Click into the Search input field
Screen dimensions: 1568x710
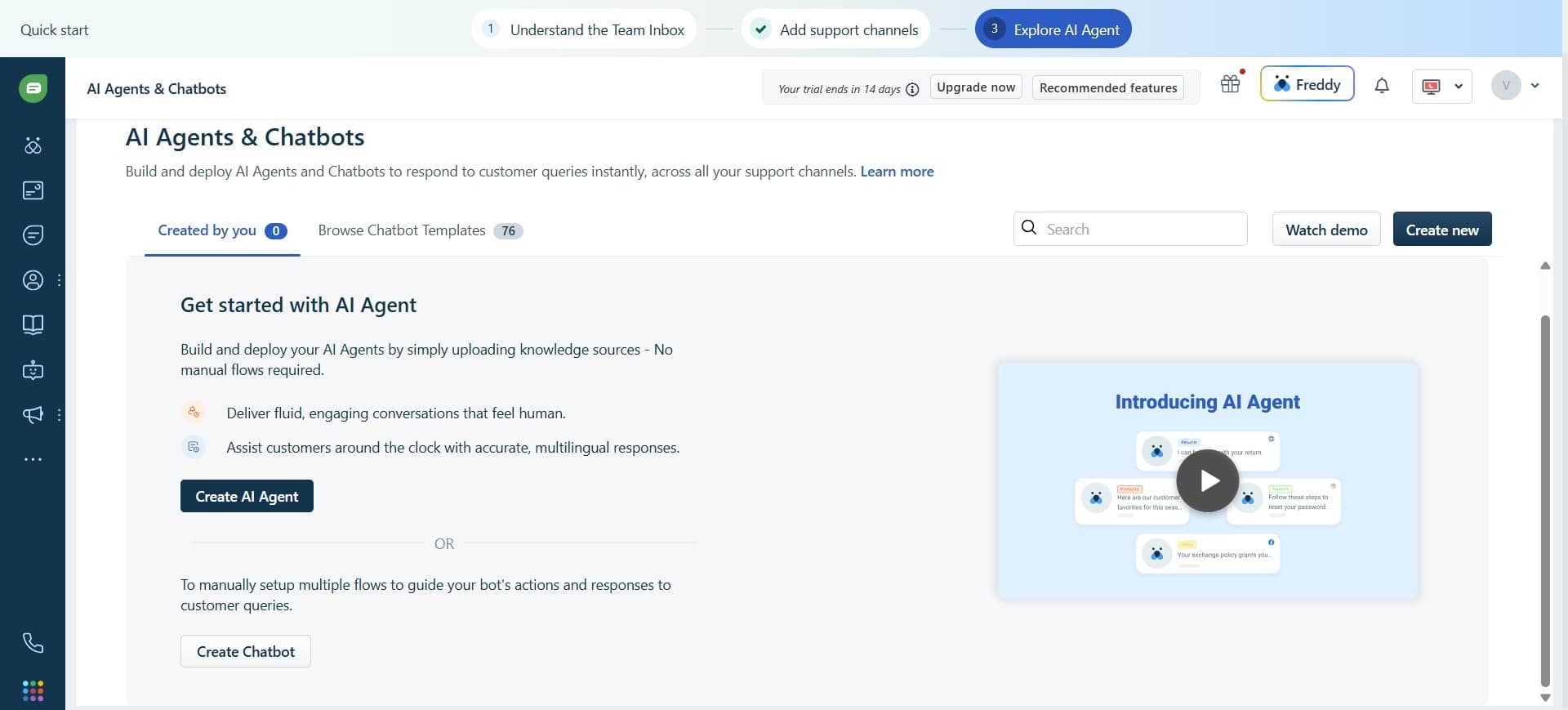pyautogui.click(x=1130, y=229)
